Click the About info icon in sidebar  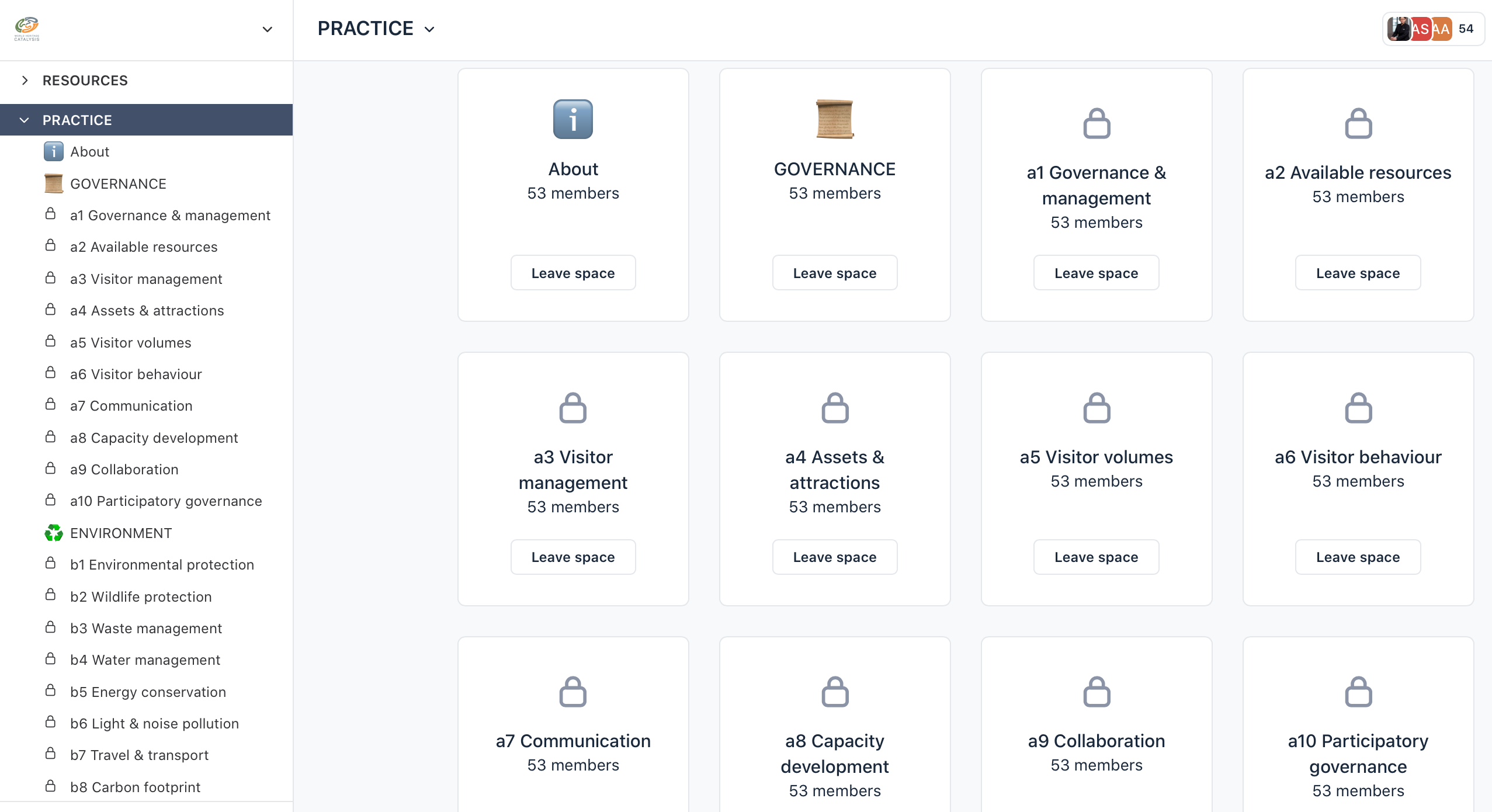tap(53, 151)
